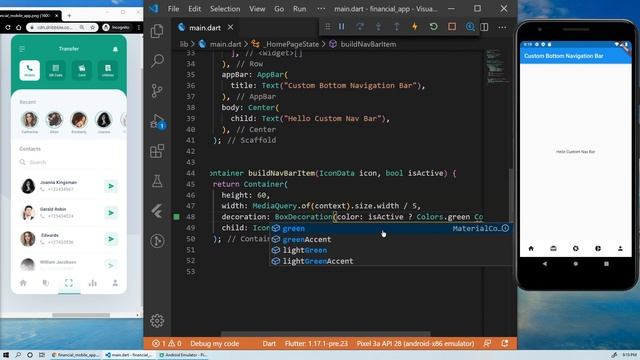
Task: Pause the debug session
Action: click(x=342, y=27)
